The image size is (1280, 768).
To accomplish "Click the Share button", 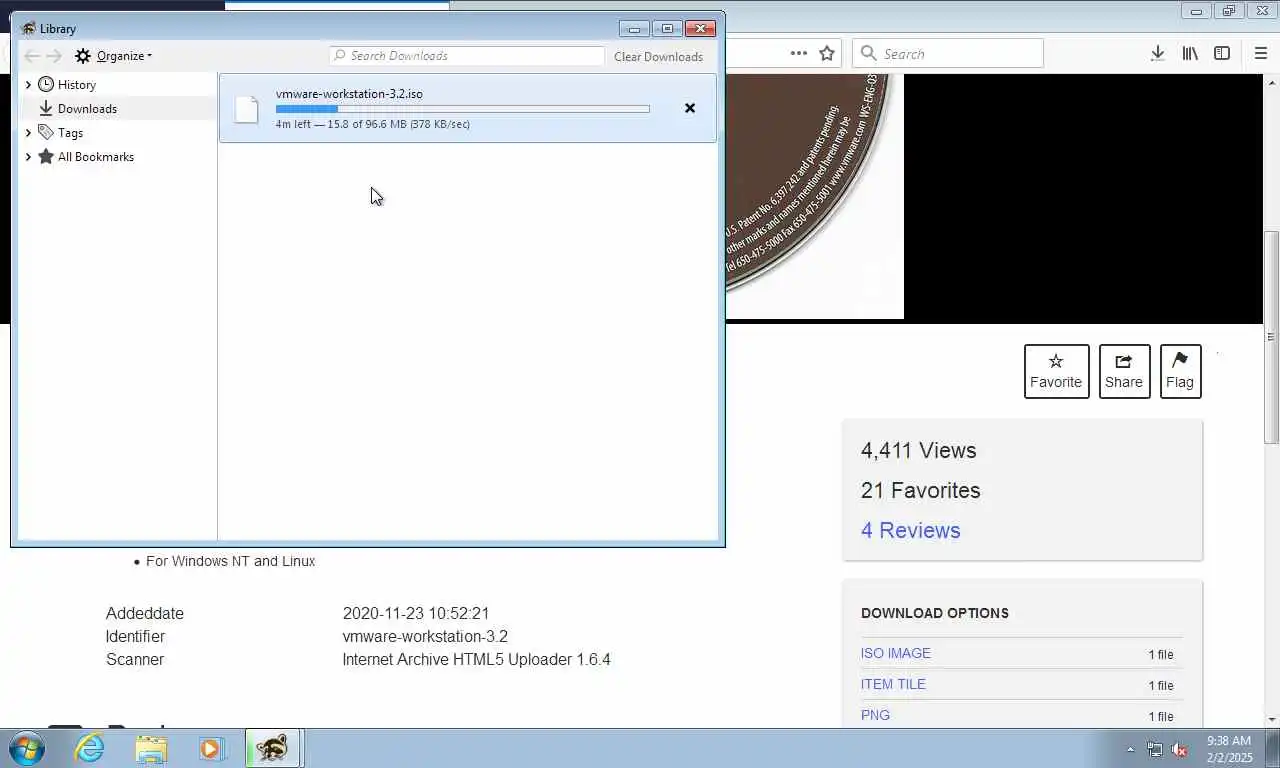I will pos(1124,371).
